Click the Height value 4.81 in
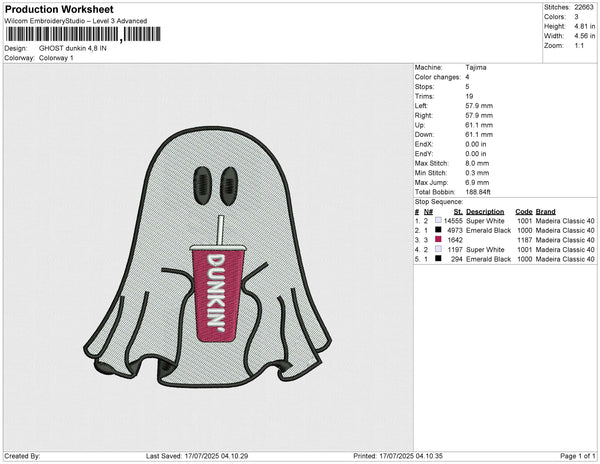 pos(585,26)
